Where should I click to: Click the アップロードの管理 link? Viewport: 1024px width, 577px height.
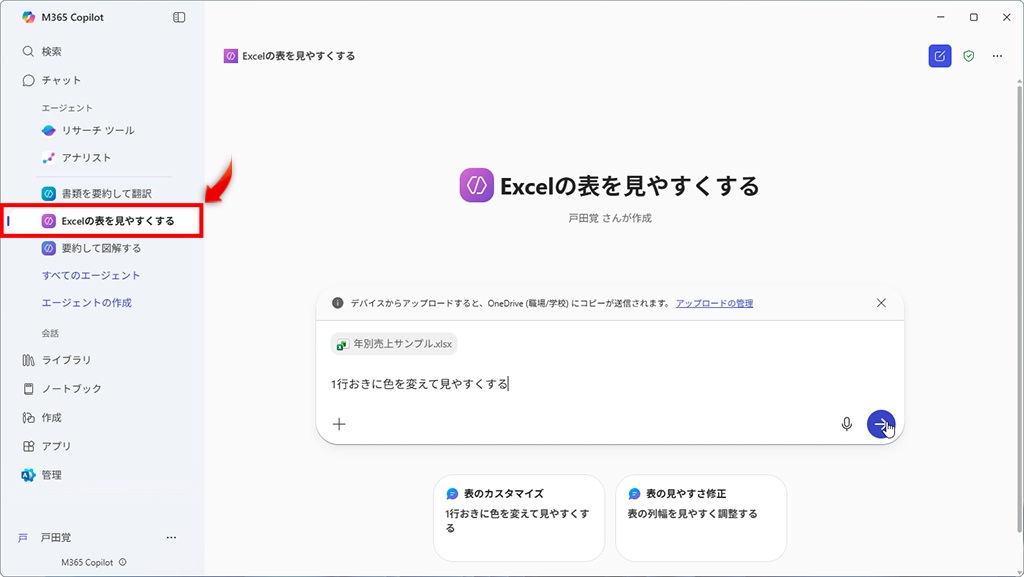(x=714, y=303)
